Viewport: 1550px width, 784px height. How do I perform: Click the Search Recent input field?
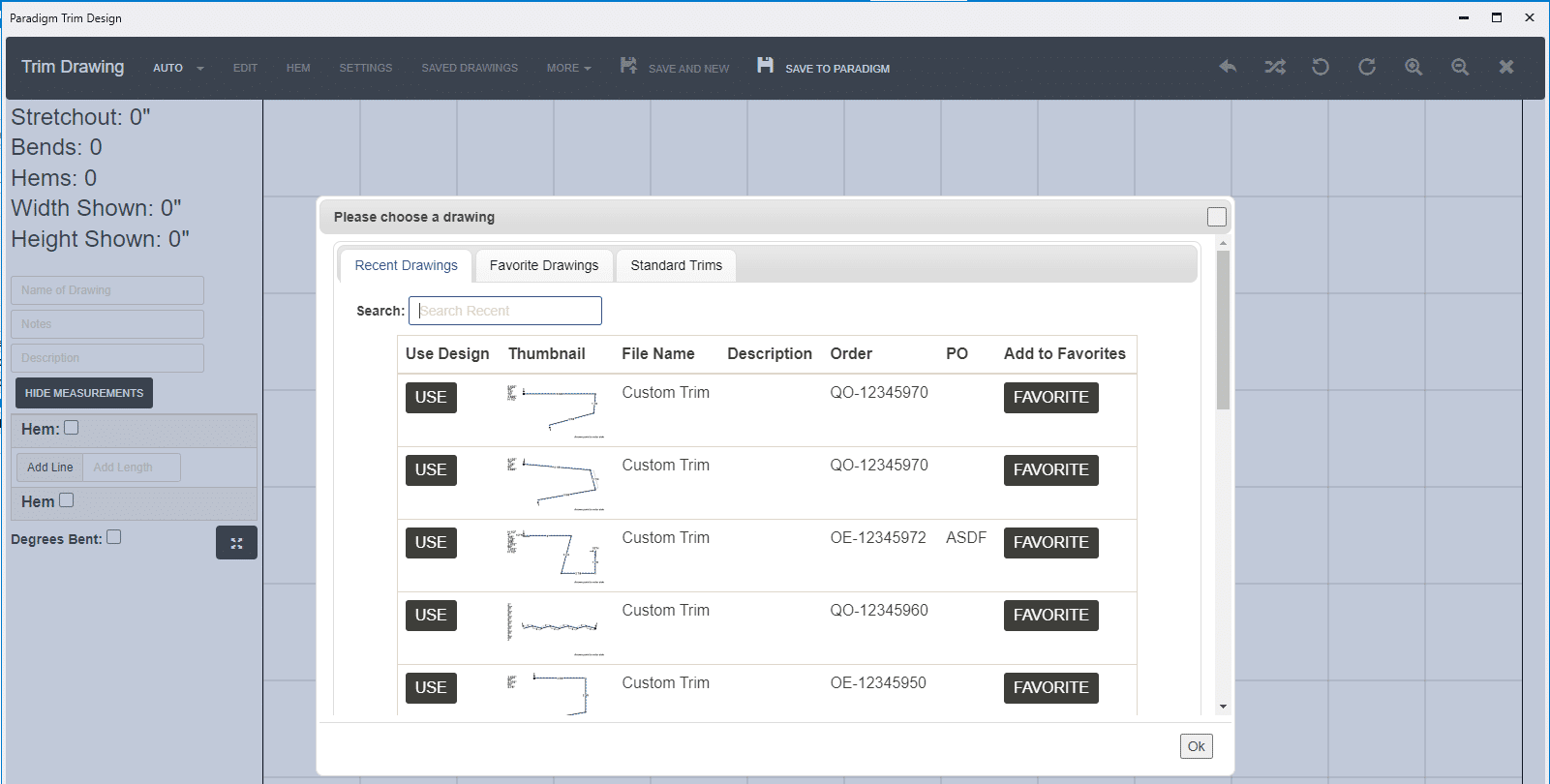click(505, 311)
